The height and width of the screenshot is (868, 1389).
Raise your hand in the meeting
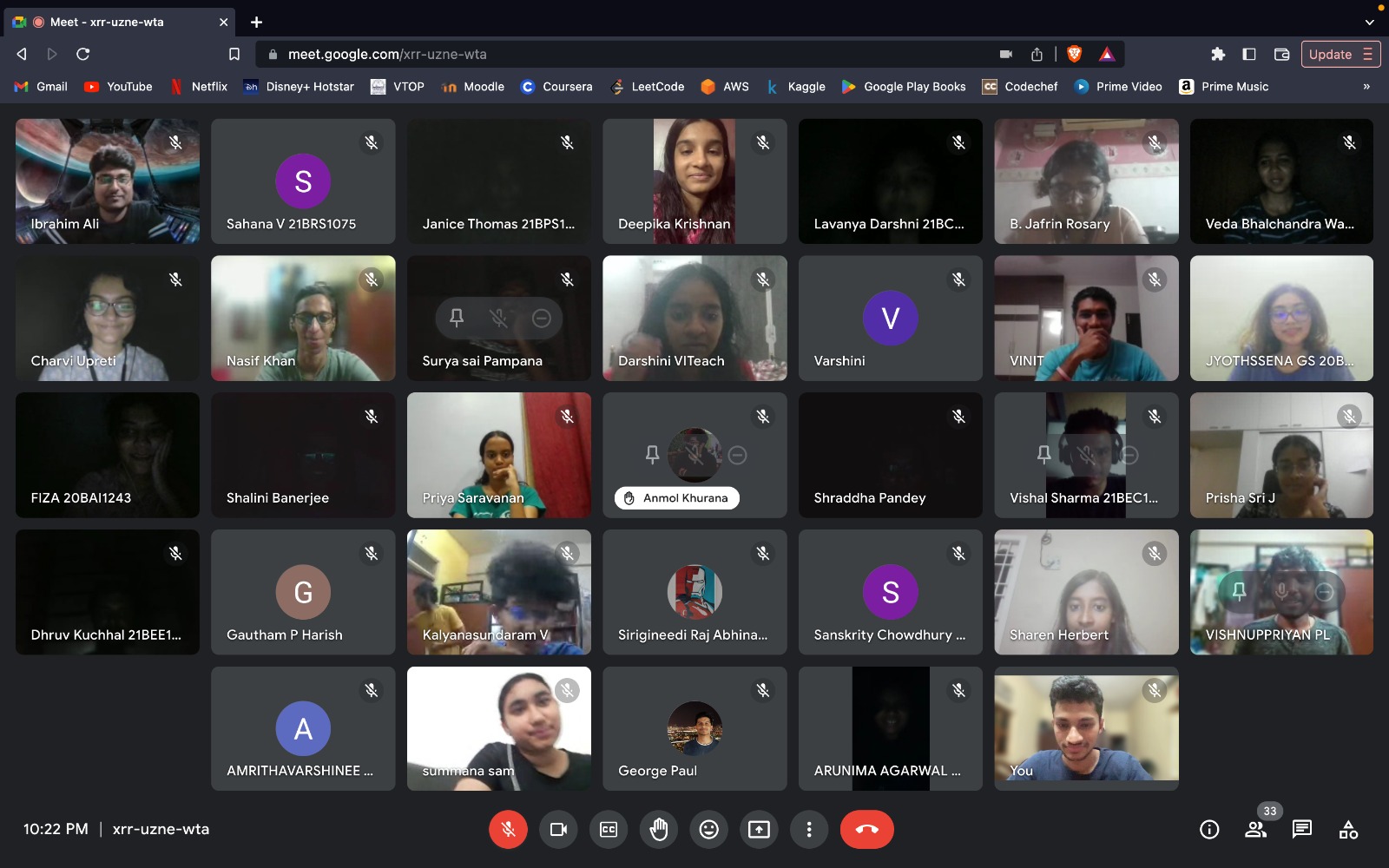tap(659, 830)
